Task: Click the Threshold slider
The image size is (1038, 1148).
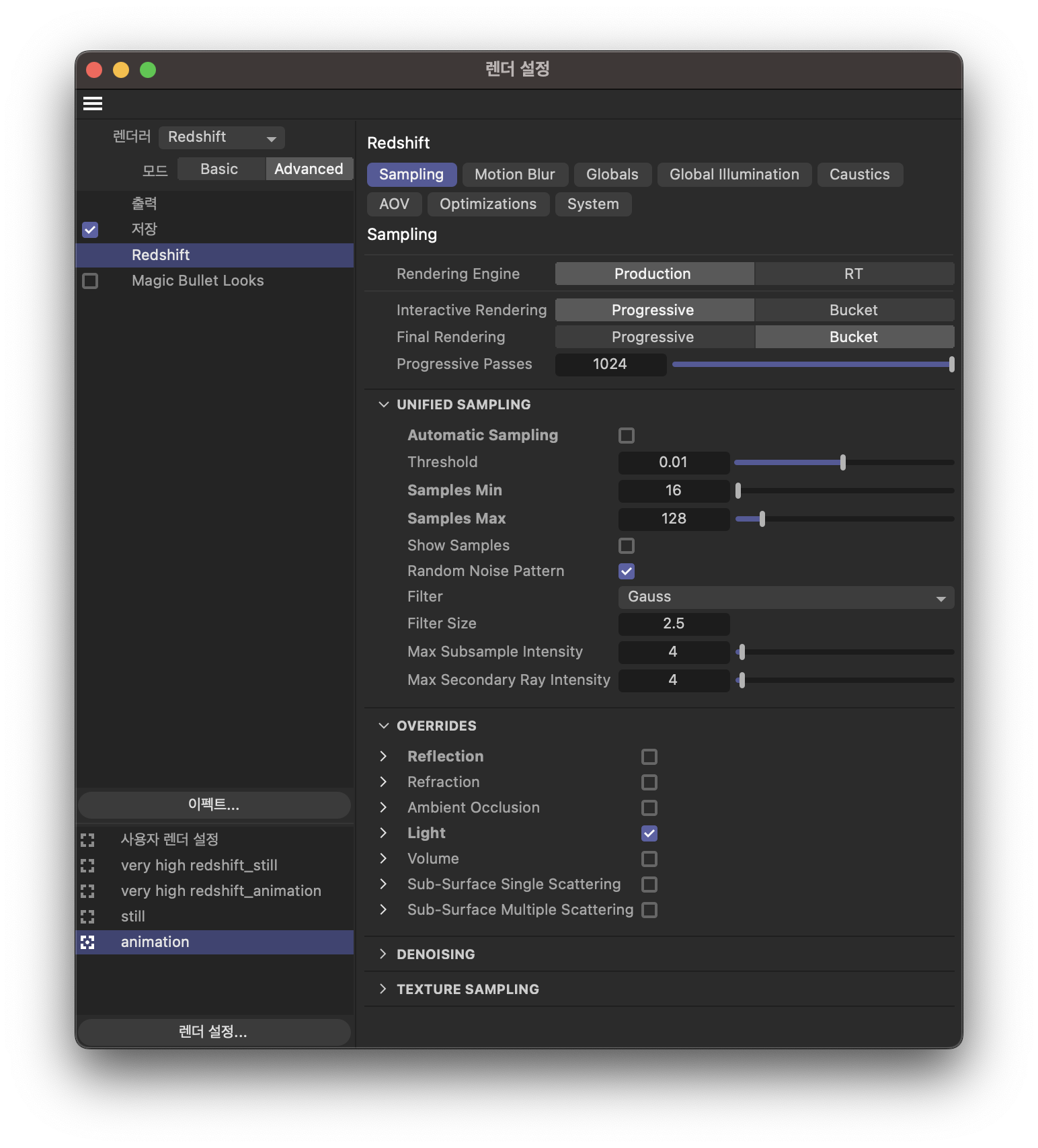Action: point(844,462)
